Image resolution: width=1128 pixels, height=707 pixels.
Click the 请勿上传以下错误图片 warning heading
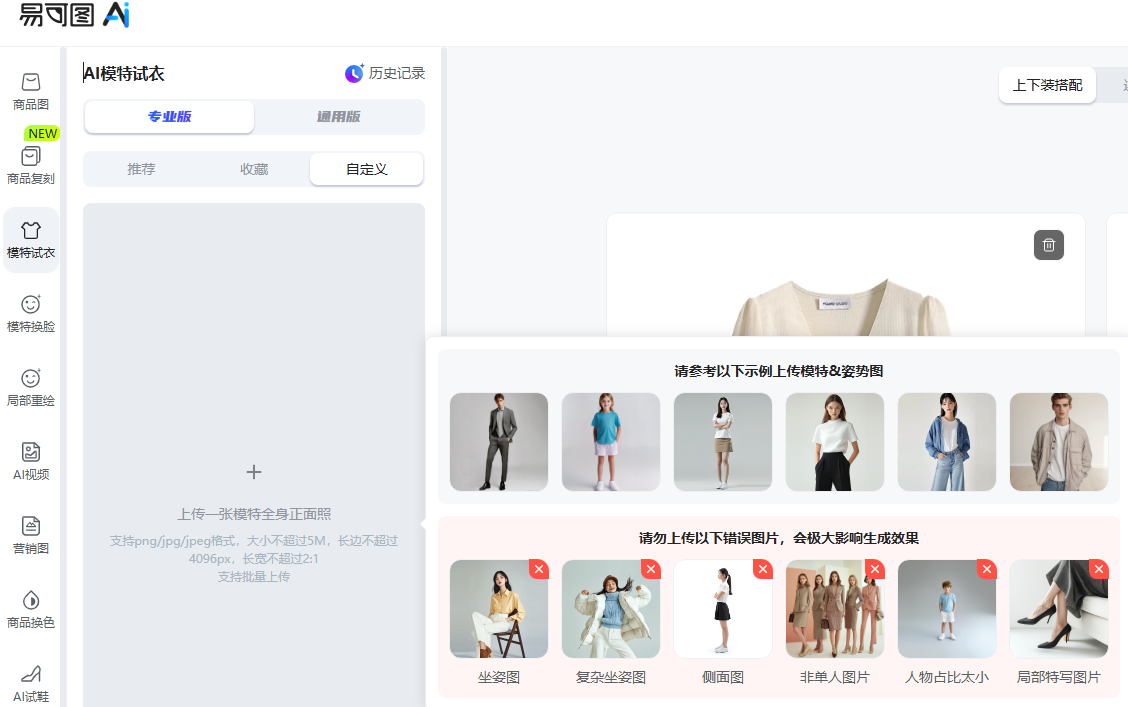[x=778, y=538]
